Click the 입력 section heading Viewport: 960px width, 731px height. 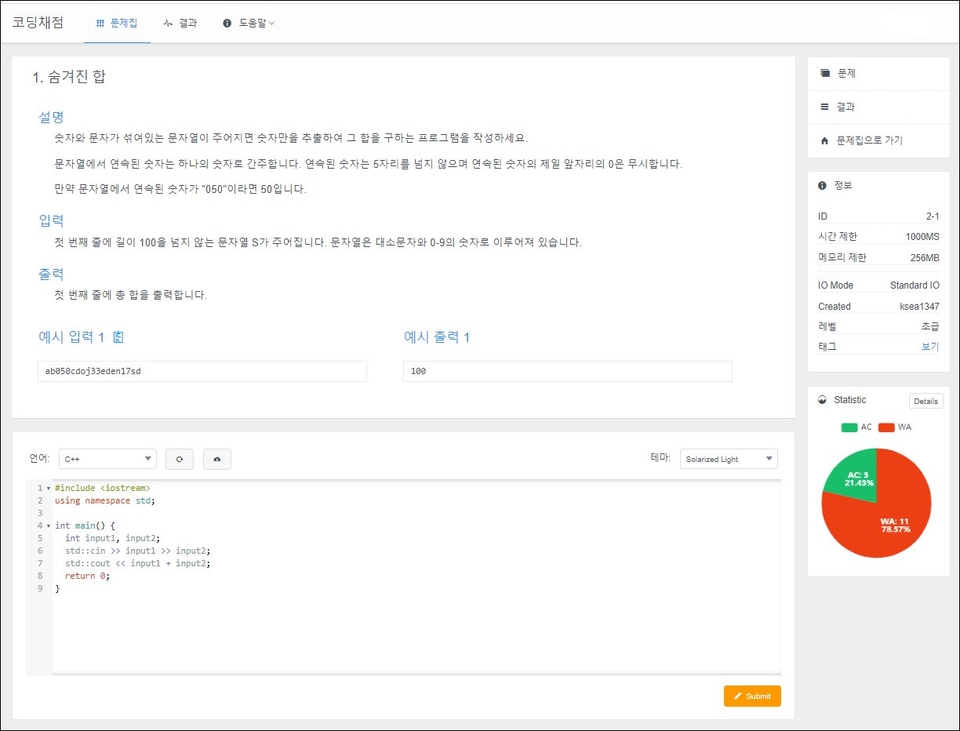coord(51,220)
